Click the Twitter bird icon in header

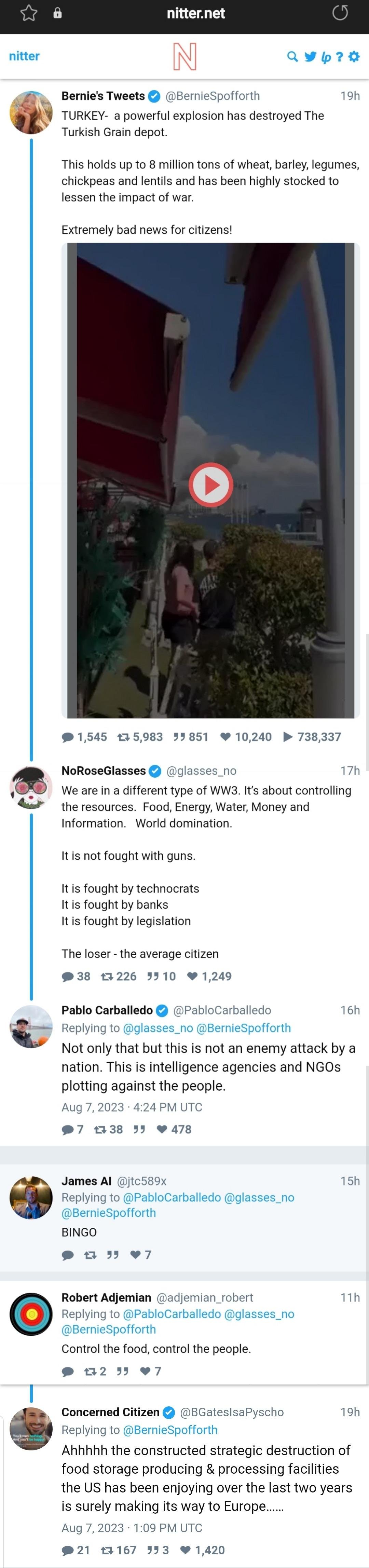tap(310, 57)
